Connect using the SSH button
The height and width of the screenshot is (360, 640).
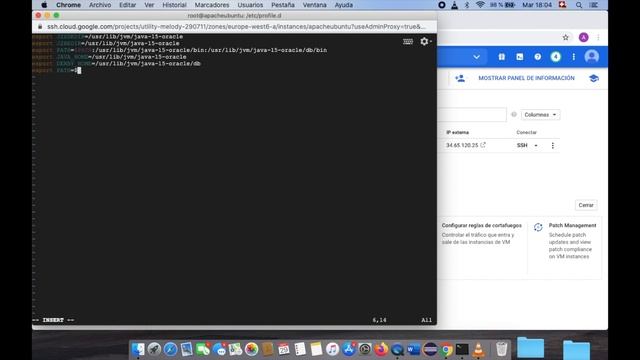(522, 145)
